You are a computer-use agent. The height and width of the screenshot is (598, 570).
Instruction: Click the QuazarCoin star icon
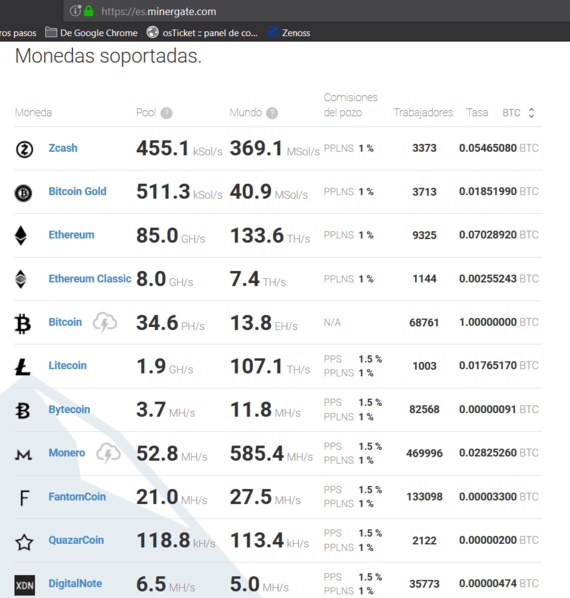(24, 542)
